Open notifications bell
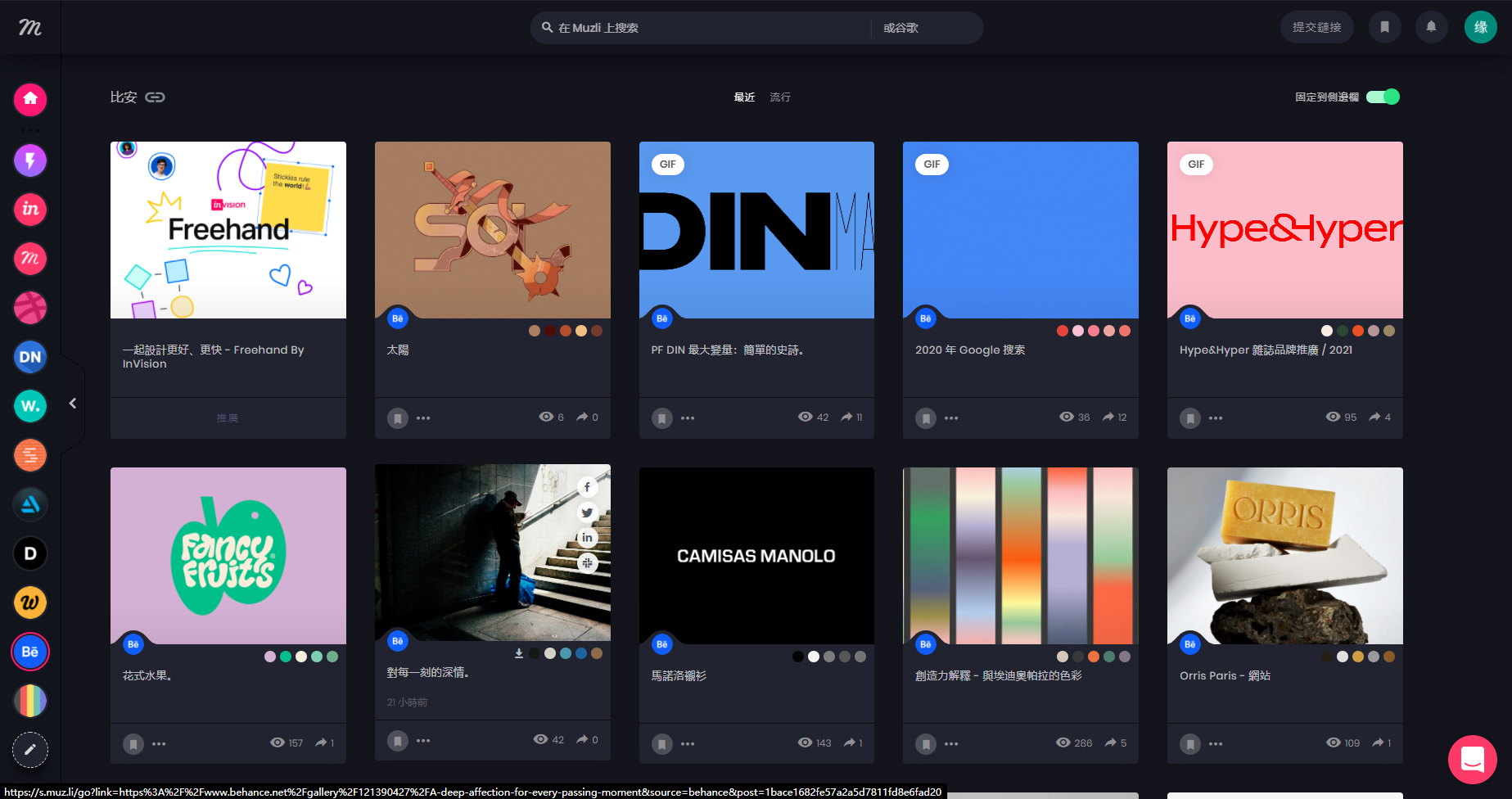Screen dimensions: 1512x799 tap(1432, 27)
